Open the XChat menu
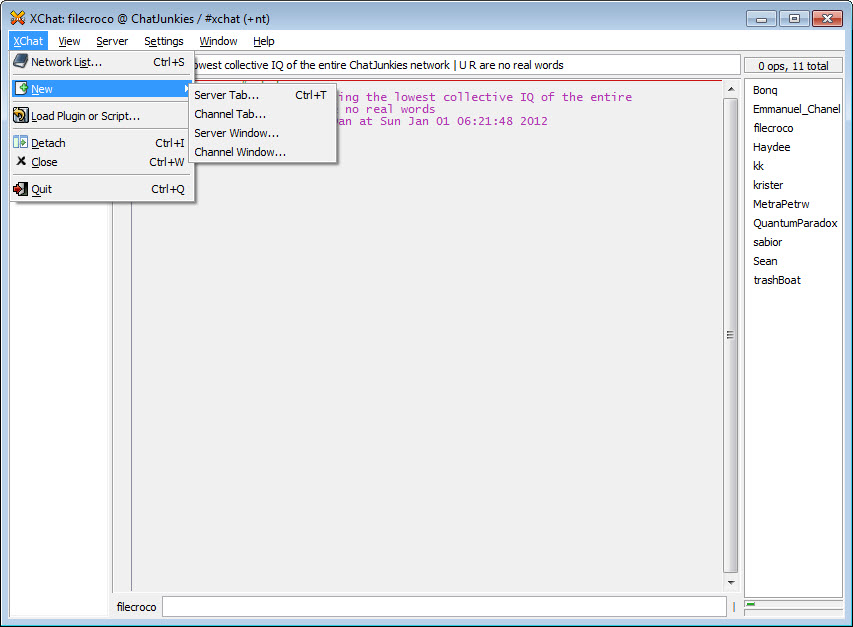Screen dimensions: 853x627 (x=28, y=41)
